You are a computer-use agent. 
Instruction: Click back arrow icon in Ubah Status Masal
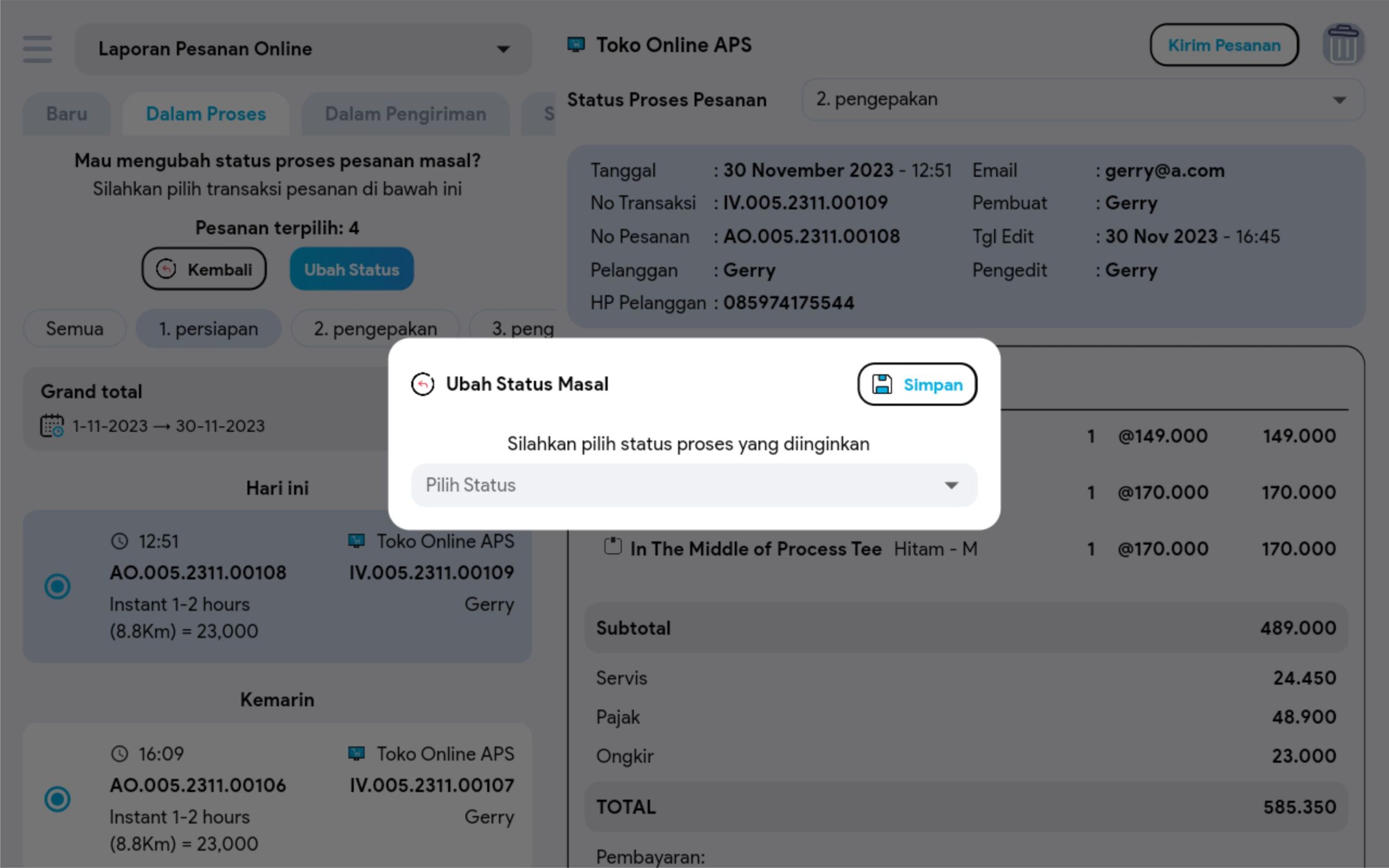(x=423, y=384)
